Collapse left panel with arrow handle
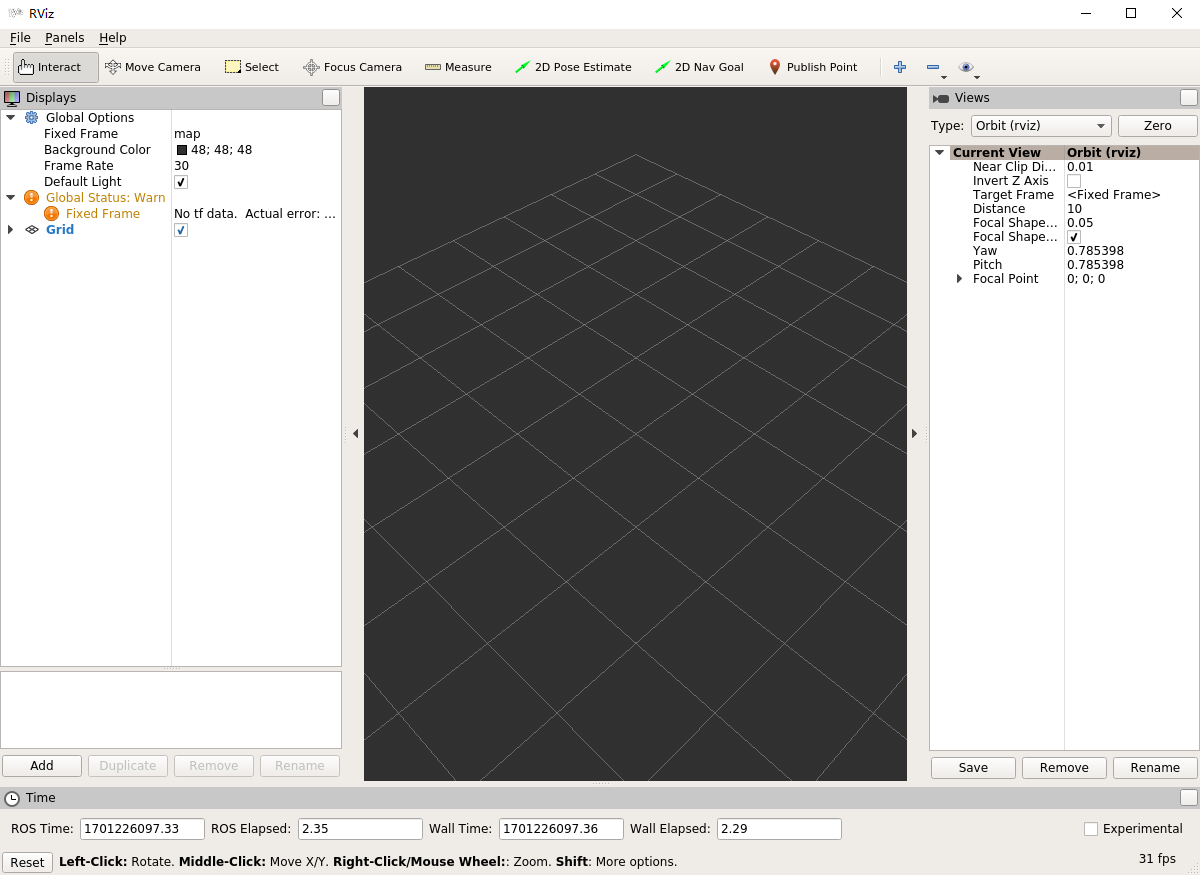 point(355,433)
